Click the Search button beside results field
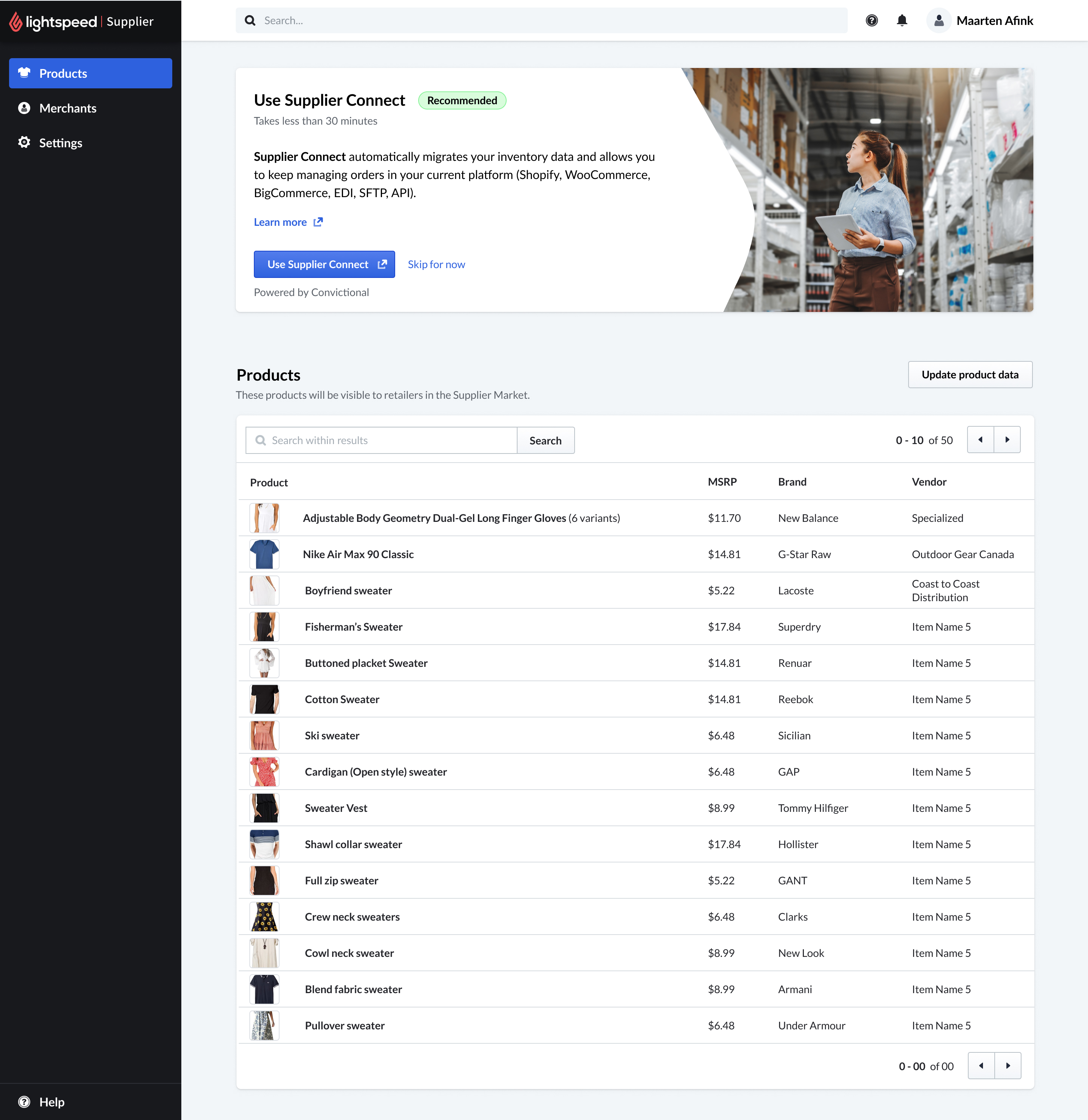This screenshot has height=1120, width=1088. pyautogui.click(x=546, y=441)
